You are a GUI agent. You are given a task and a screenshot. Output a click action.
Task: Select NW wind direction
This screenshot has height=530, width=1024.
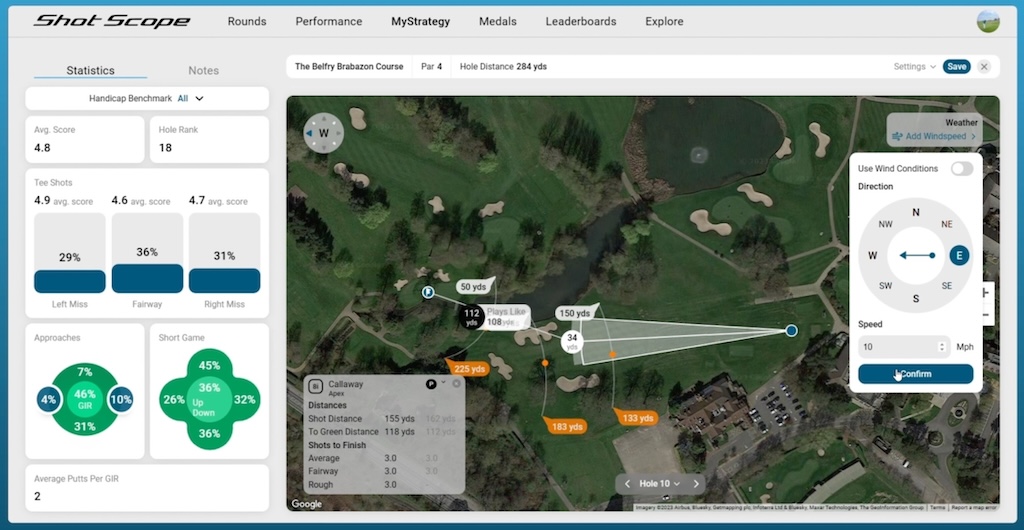point(886,225)
